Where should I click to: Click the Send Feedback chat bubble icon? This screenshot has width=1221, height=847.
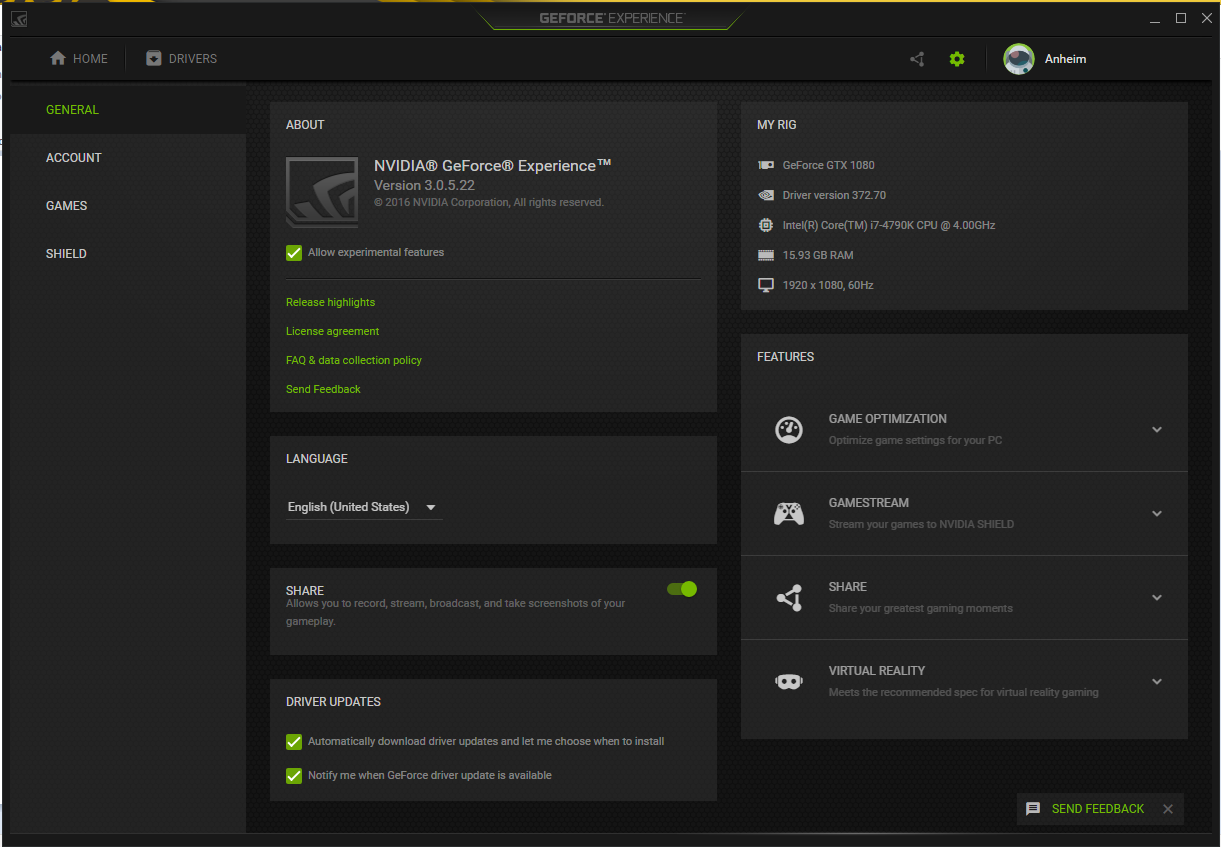pyautogui.click(x=1033, y=809)
